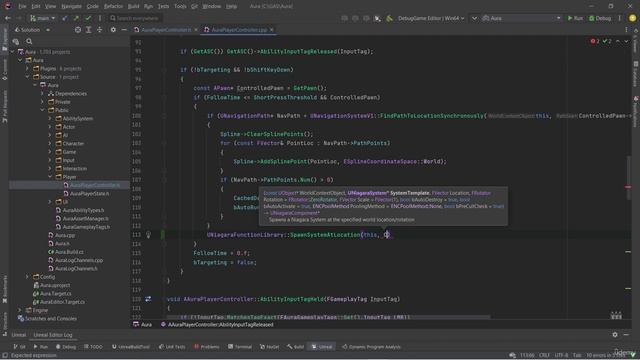Screen dimensions: 640x360
Task: Open the DebugGame Editor | Win64 configuration dropdown
Action: 431,18
